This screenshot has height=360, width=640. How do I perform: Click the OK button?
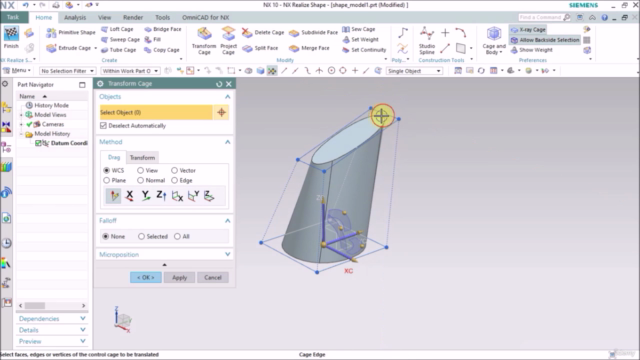[x=146, y=278]
